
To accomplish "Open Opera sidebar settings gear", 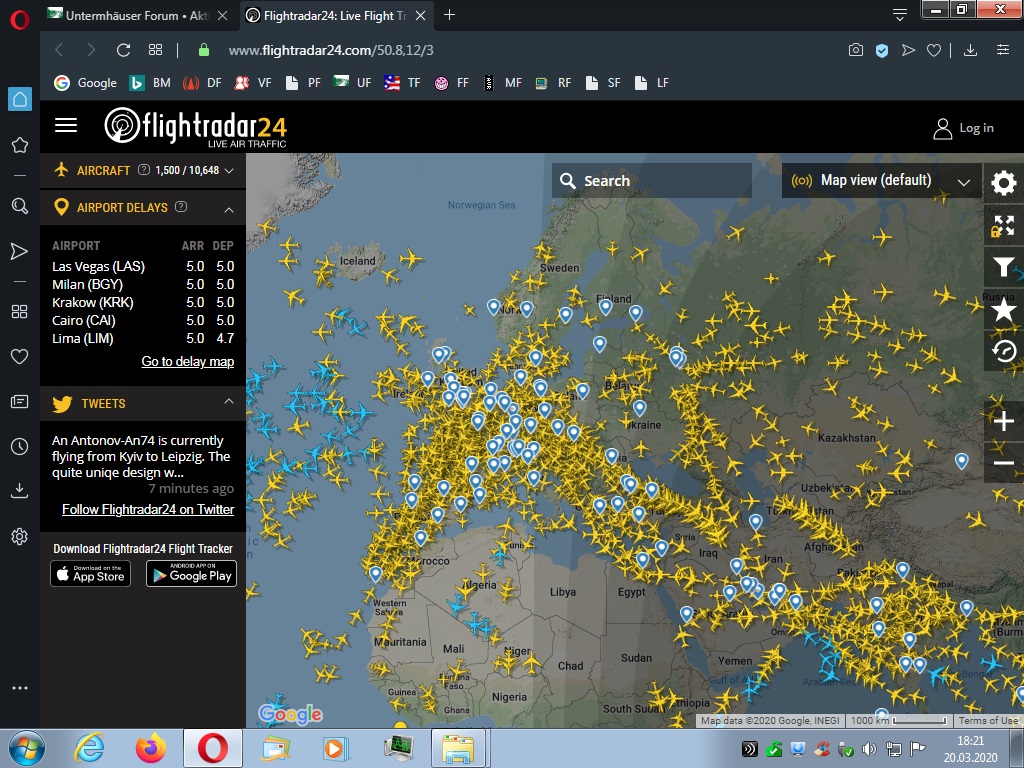I will [x=20, y=537].
